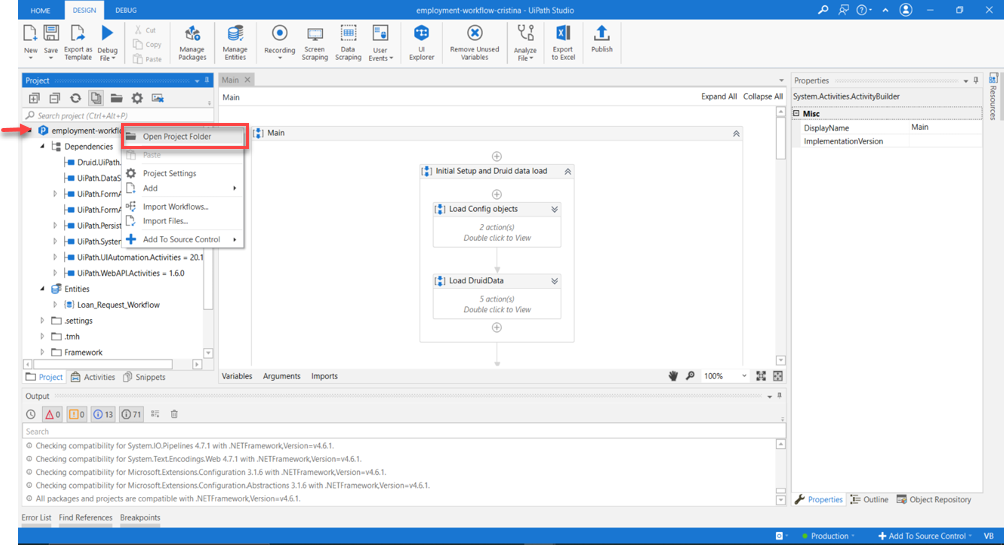Open Add submenu in context menu
Viewport: 1005px width, 545px height.
point(182,189)
